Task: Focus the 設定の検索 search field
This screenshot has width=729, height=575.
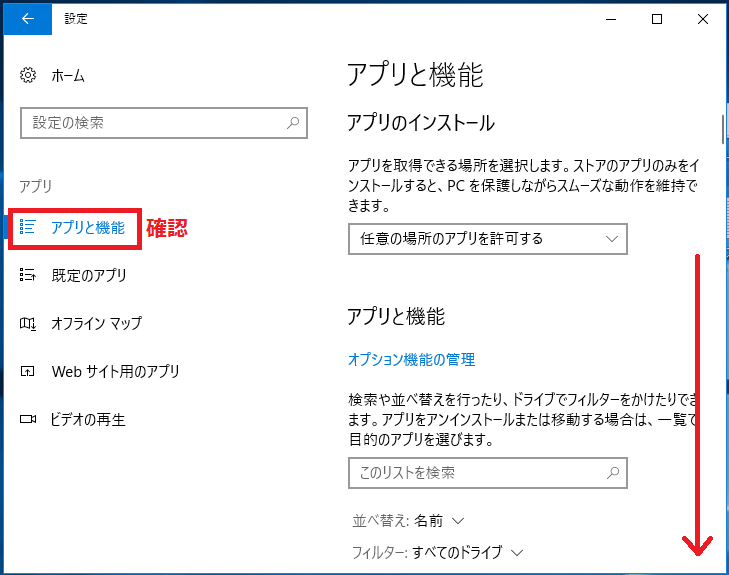Action: pyautogui.click(x=164, y=123)
